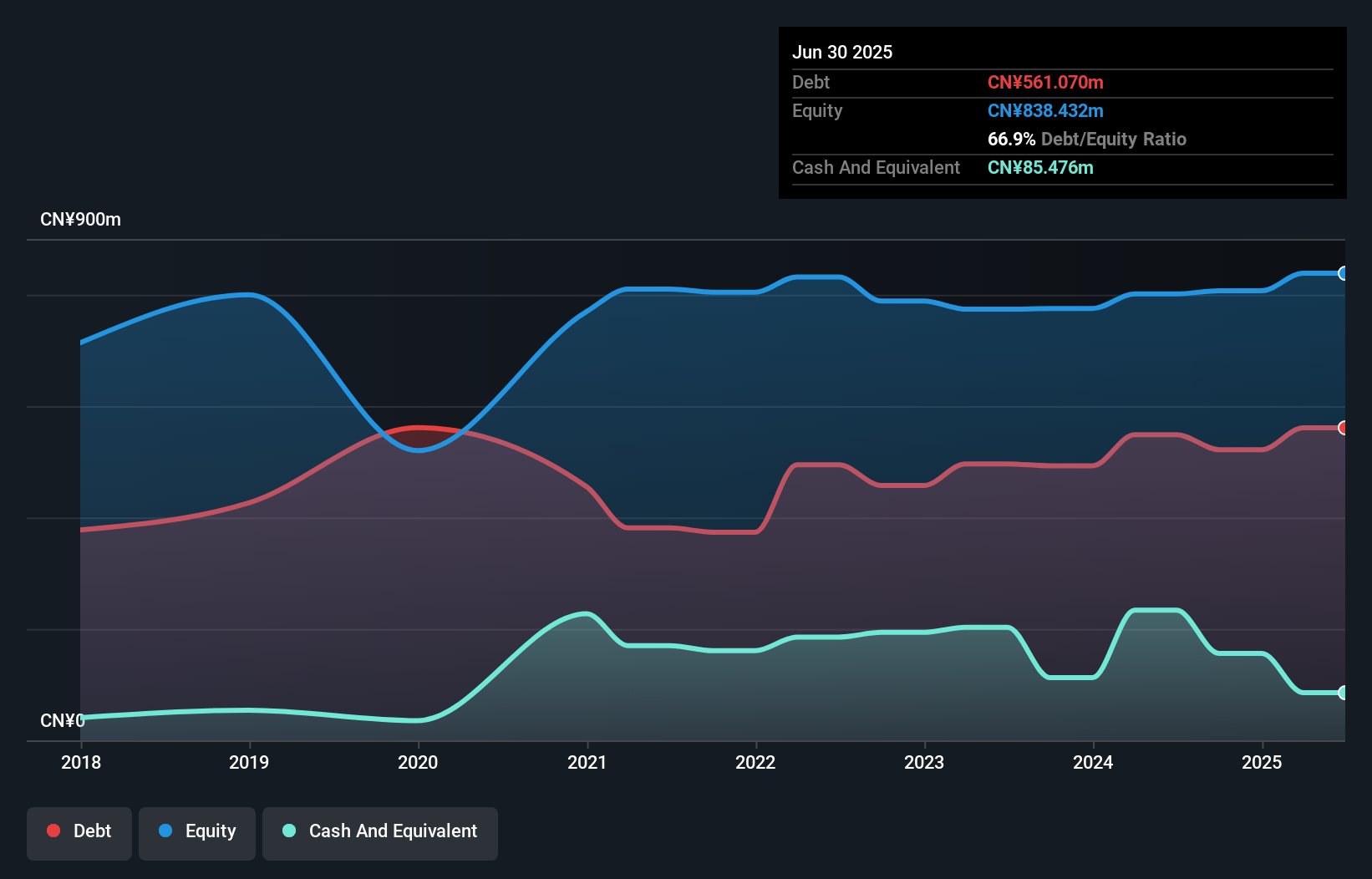
Task: Select the Equity endpoint marker on chart right edge
Action: 1343,273
